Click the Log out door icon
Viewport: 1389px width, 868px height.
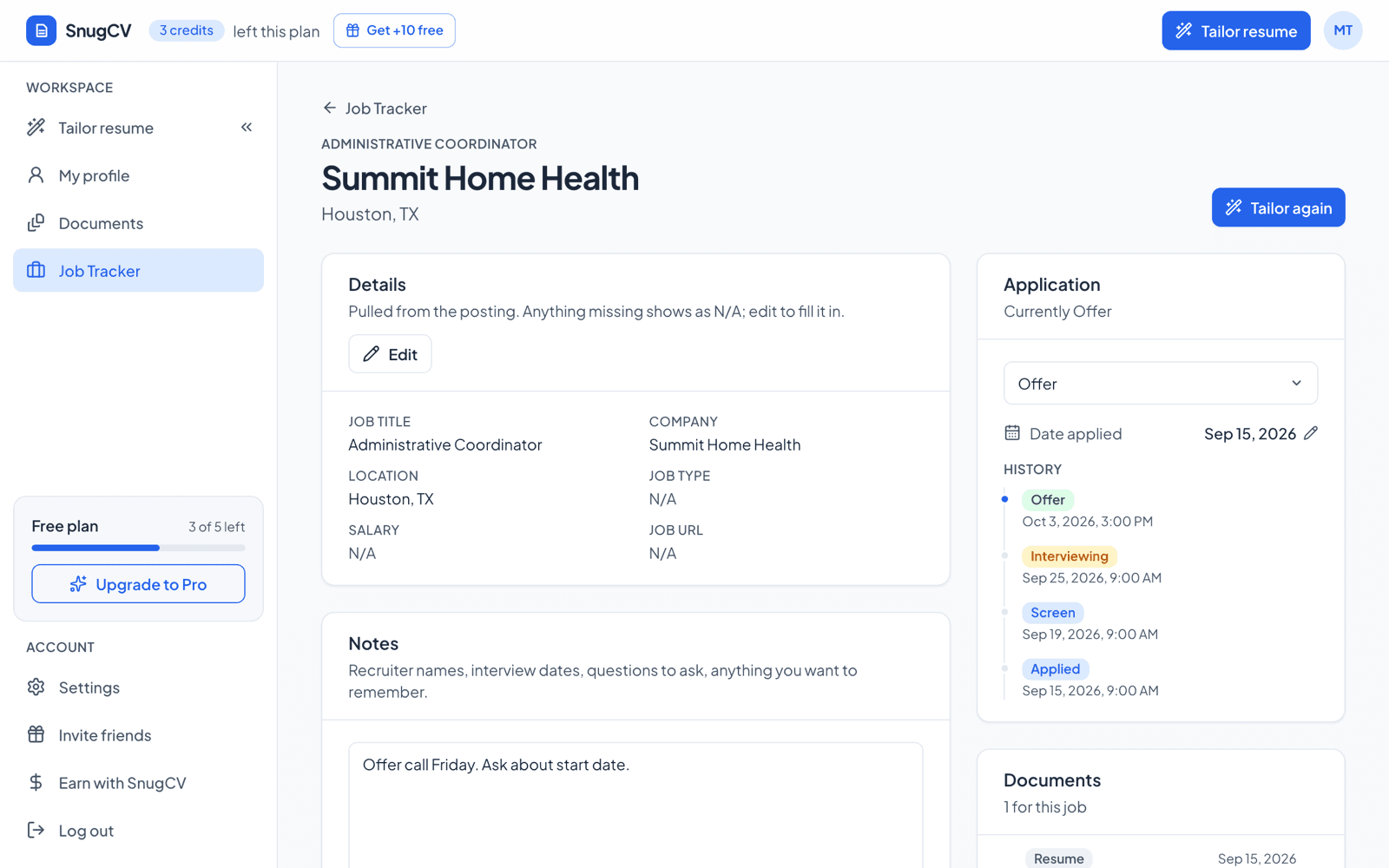pos(36,831)
